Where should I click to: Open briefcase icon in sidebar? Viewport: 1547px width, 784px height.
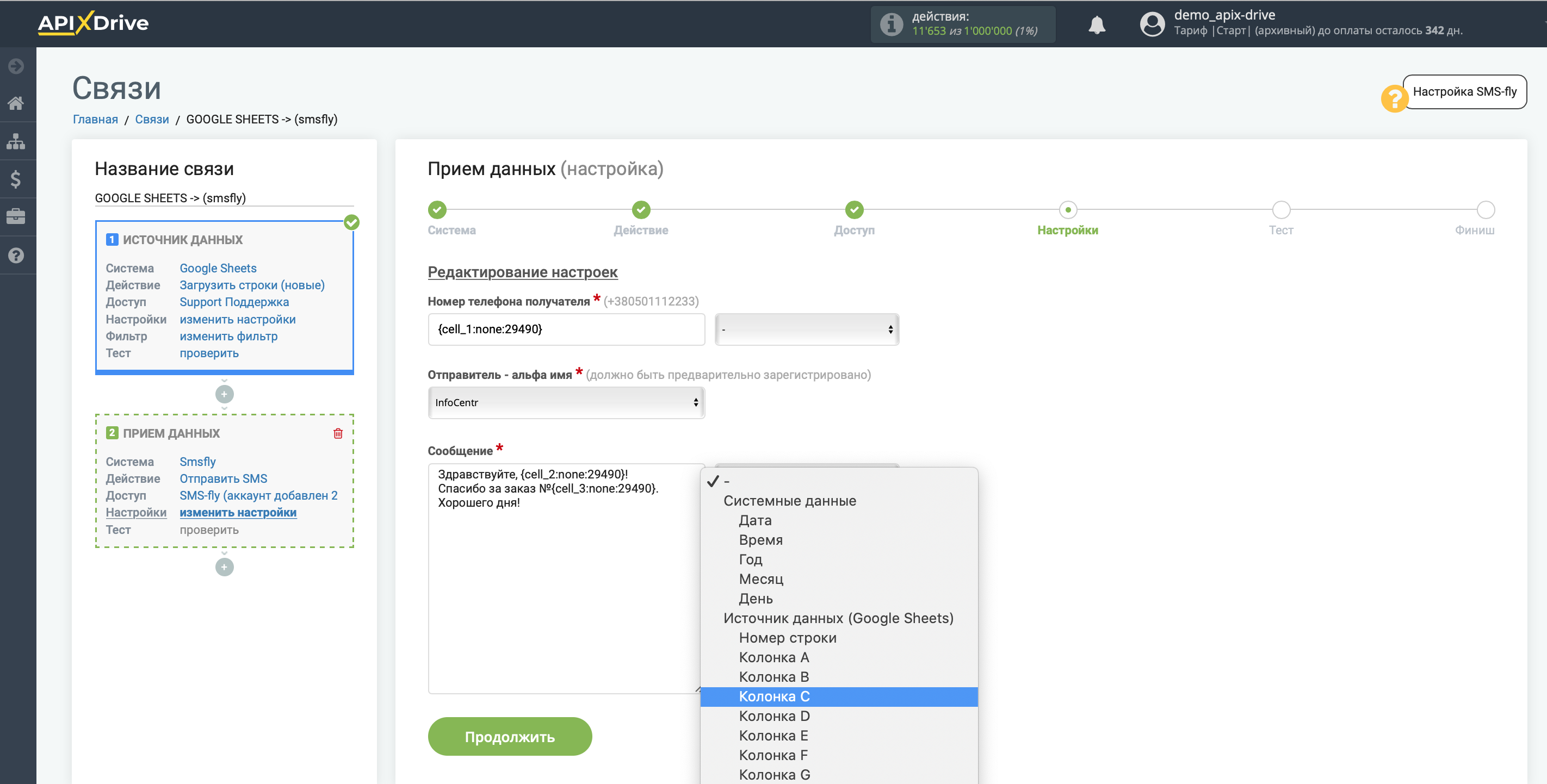pyautogui.click(x=16, y=216)
